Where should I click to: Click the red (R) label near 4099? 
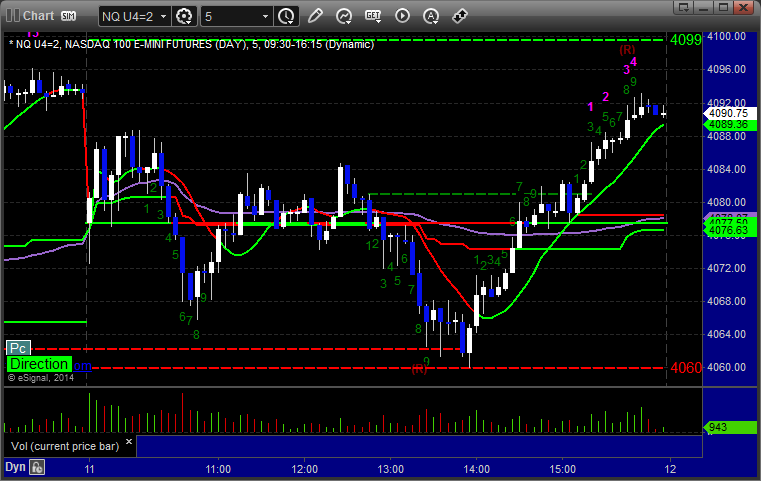click(x=627, y=49)
